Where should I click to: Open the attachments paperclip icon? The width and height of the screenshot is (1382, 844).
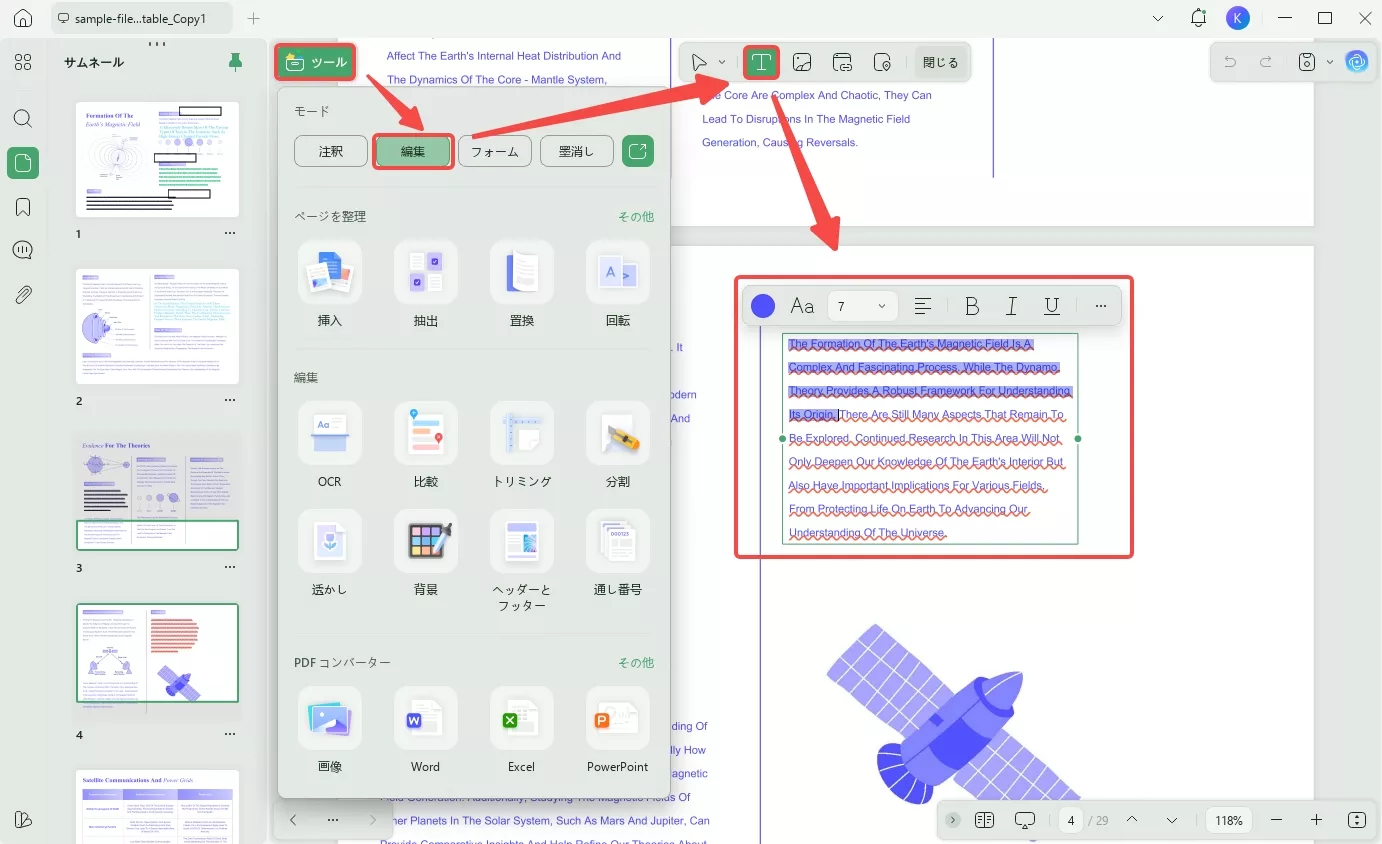pyautogui.click(x=23, y=294)
